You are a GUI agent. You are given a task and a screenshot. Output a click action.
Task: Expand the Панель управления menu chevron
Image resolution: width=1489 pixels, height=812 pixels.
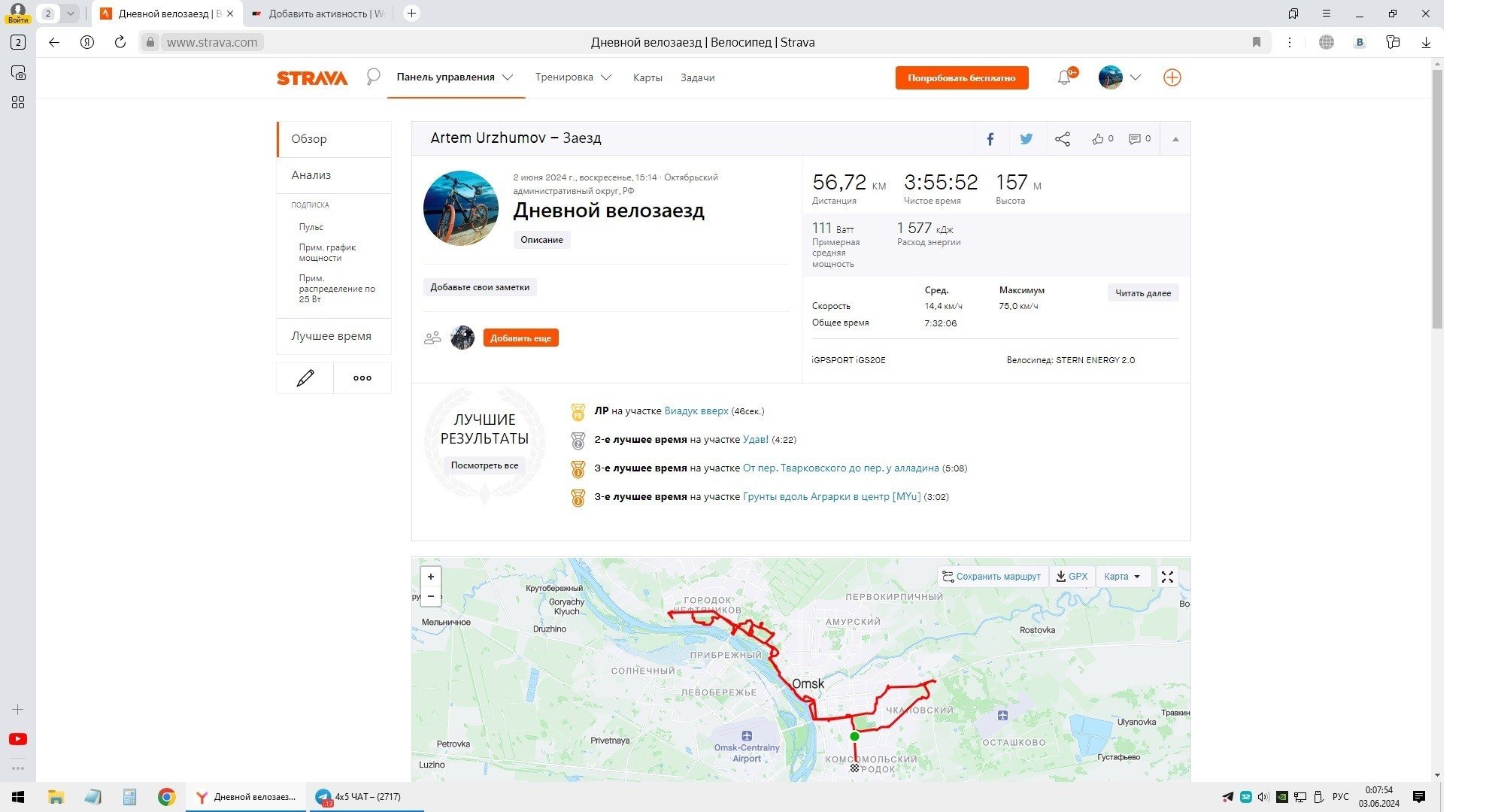508,77
